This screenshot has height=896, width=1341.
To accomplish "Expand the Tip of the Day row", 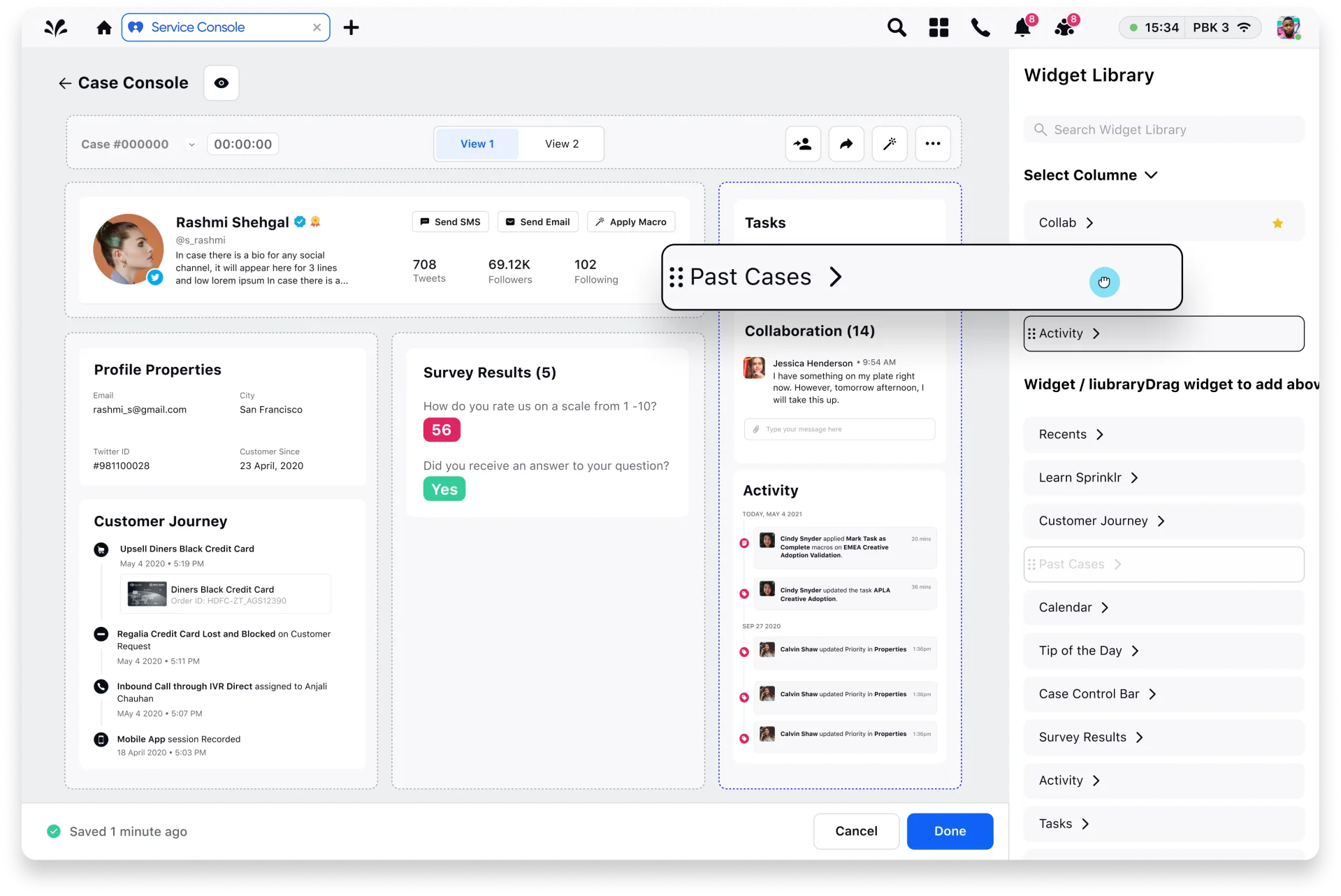I will coord(1164,651).
